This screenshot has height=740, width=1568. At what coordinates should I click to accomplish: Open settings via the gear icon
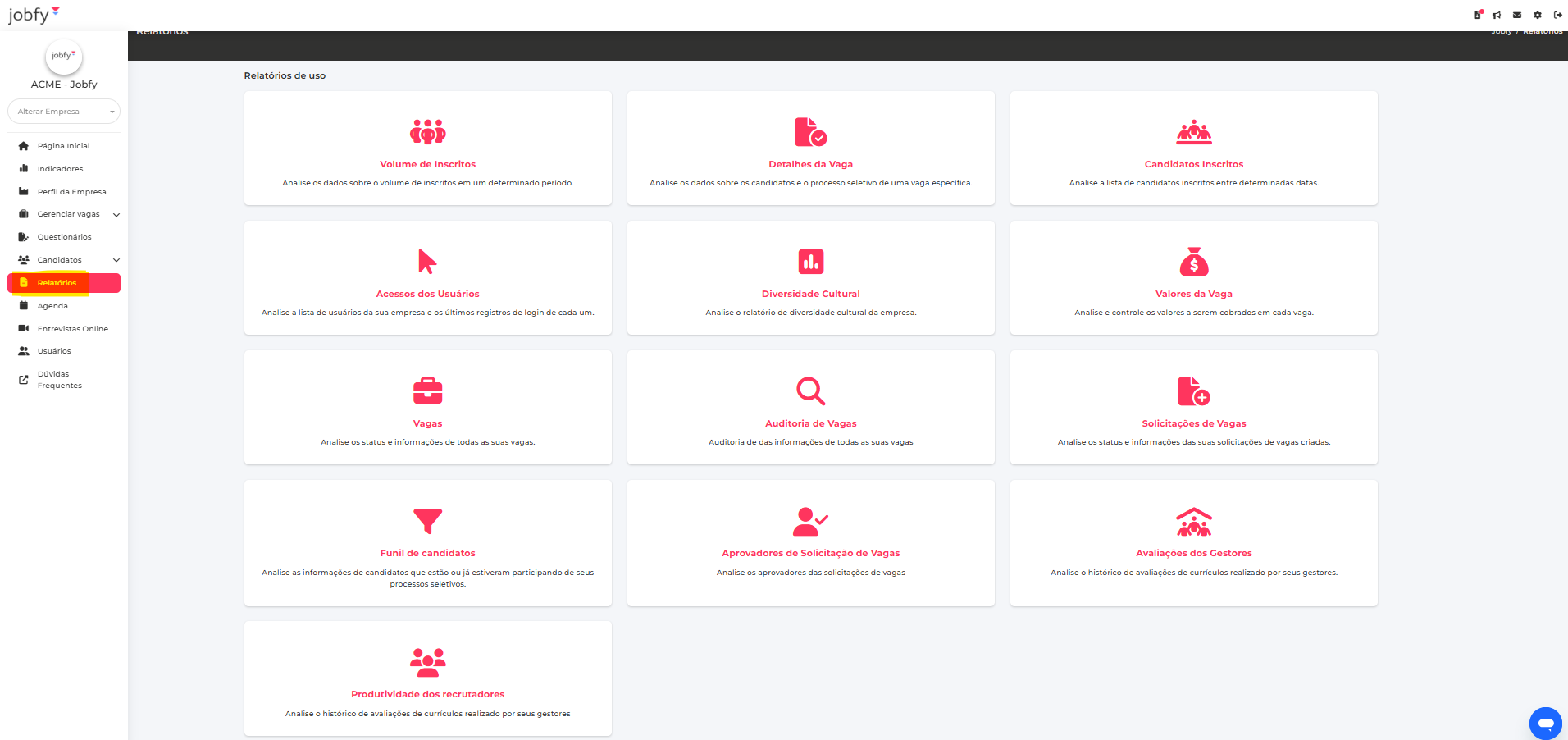(x=1538, y=15)
